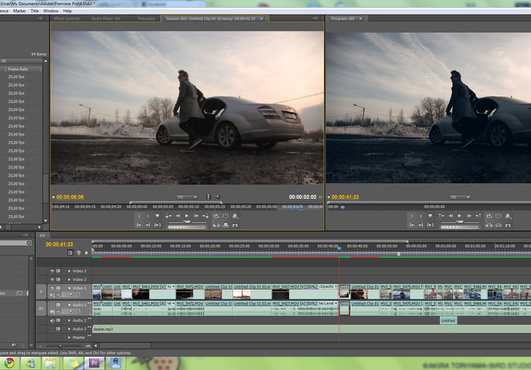The height and width of the screenshot is (370, 531).
Task: Hide the Video 1 track output
Action: click(52, 288)
